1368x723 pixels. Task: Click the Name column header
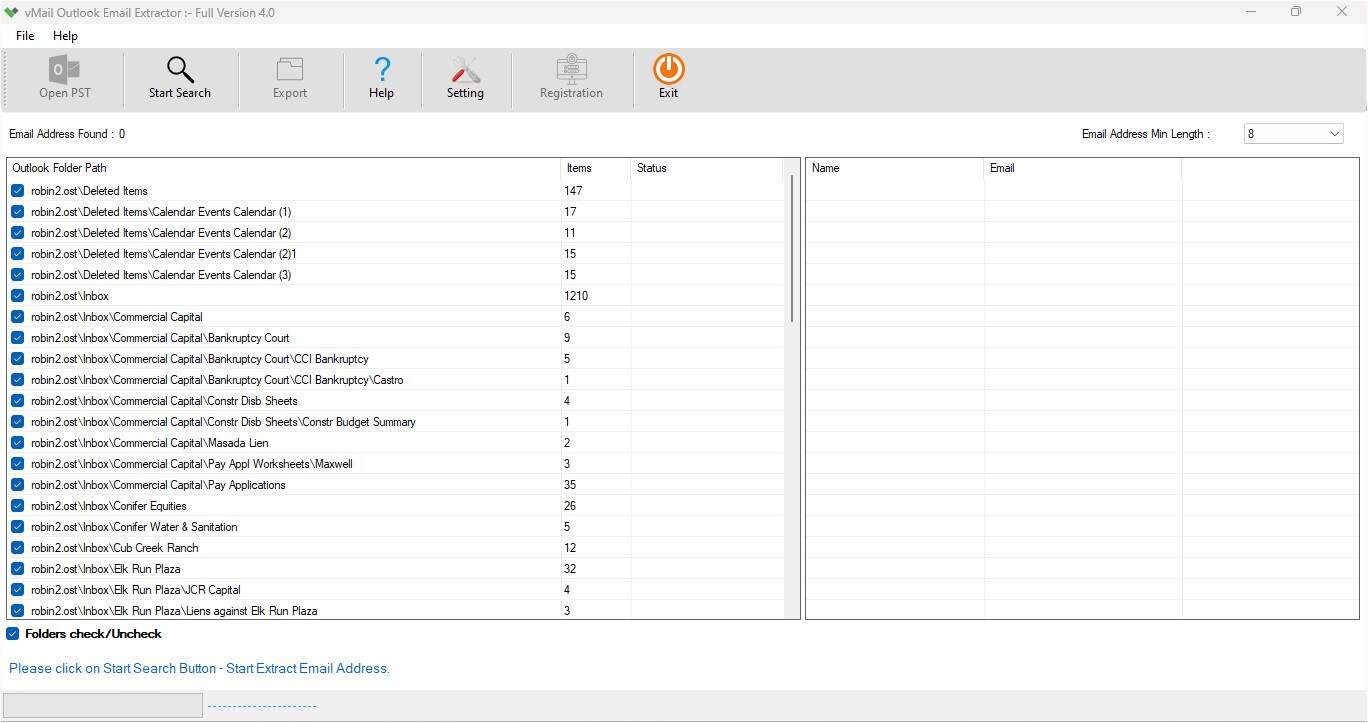895,168
